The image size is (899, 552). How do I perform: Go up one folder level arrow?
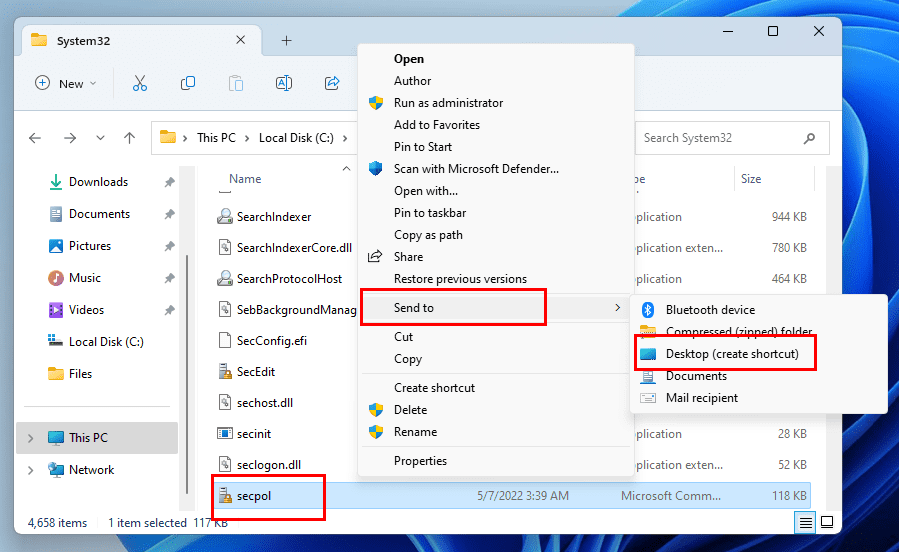pos(130,138)
